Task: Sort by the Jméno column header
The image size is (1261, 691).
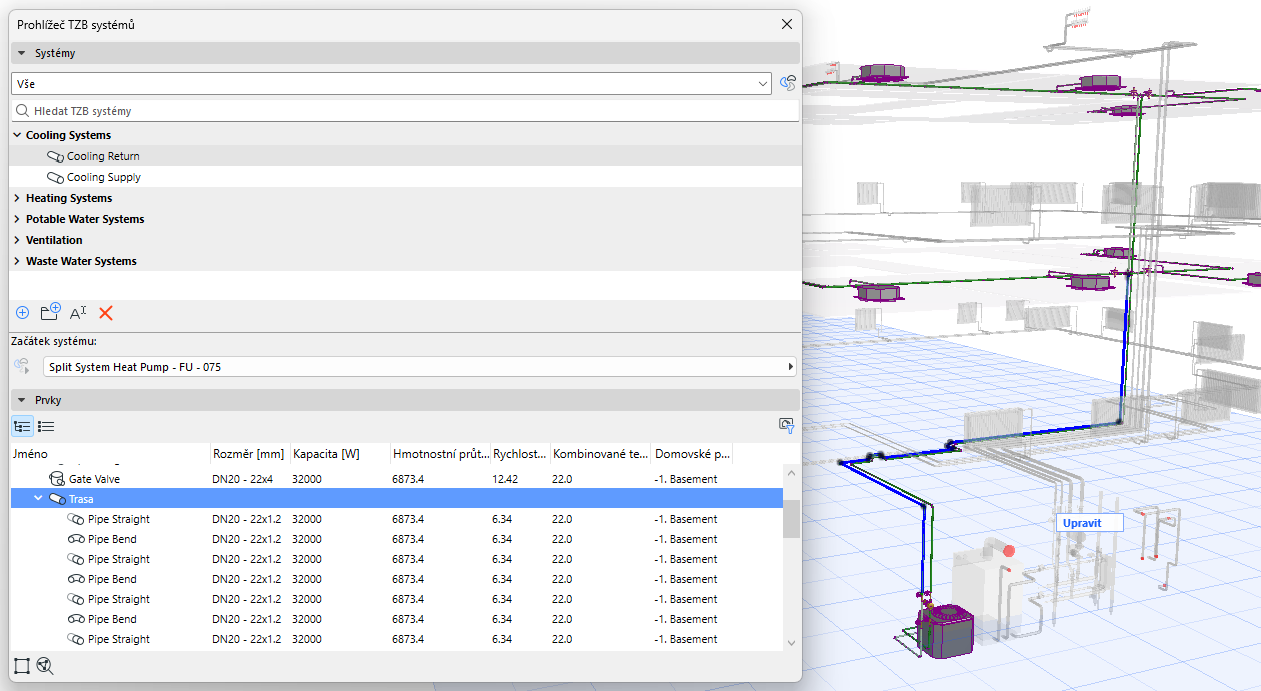Action: 110,454
